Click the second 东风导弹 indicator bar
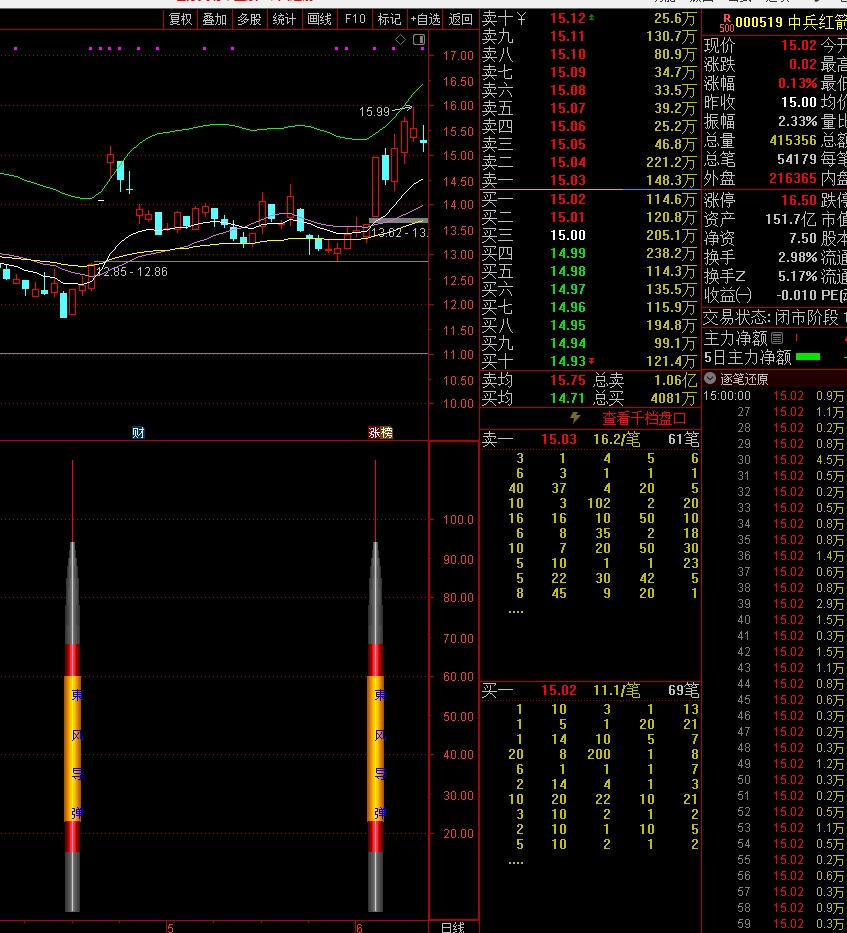The image size is (847, 933). coord(375,684)
